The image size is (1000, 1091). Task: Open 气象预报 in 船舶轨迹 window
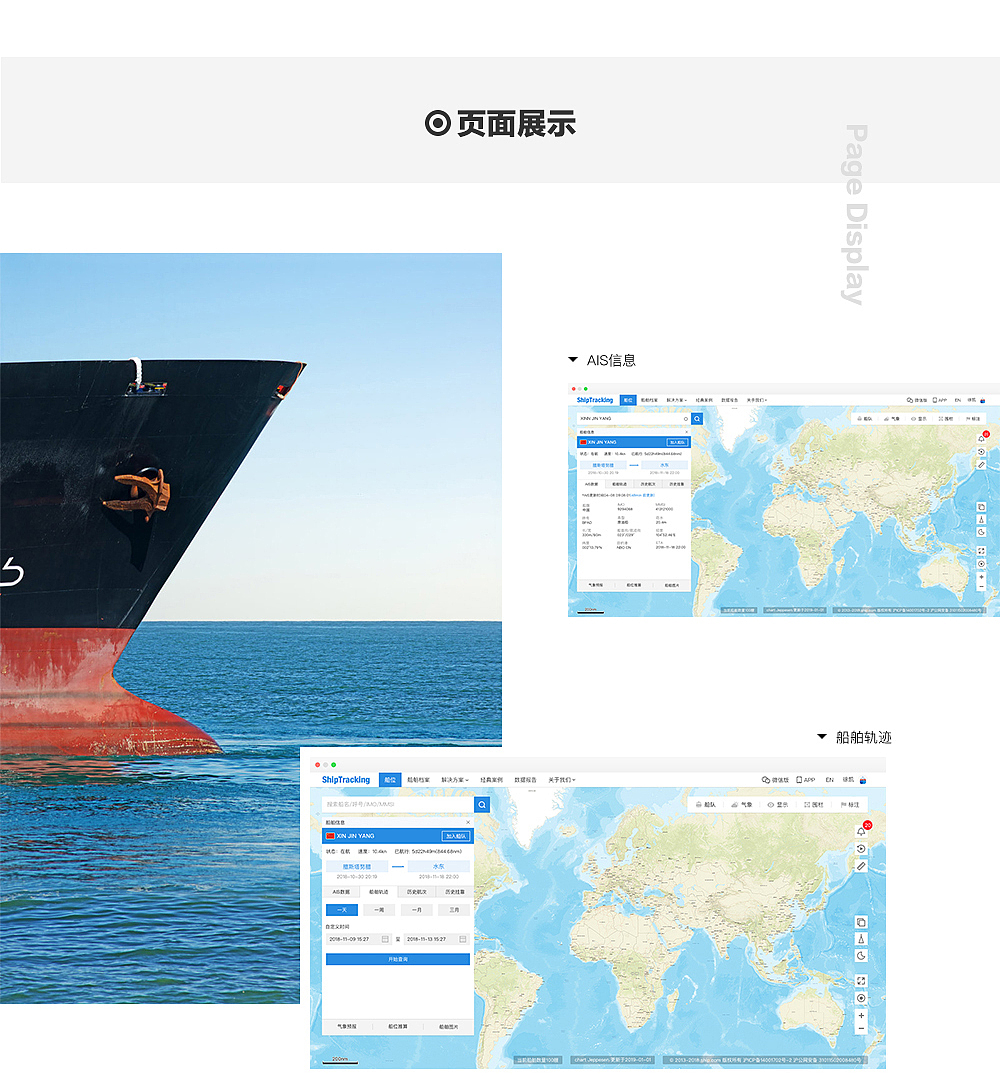(x=347, y=1026)
